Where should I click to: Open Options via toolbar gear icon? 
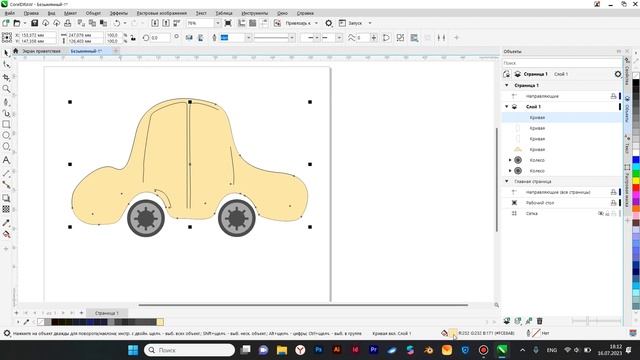tap(329, 23)
